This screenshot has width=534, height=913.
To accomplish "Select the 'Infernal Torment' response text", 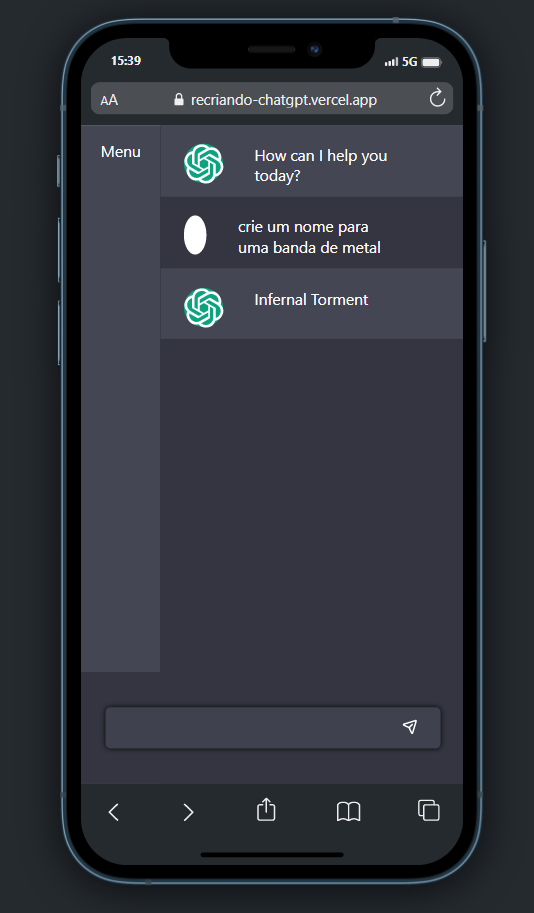I will [x=311, y=300].
